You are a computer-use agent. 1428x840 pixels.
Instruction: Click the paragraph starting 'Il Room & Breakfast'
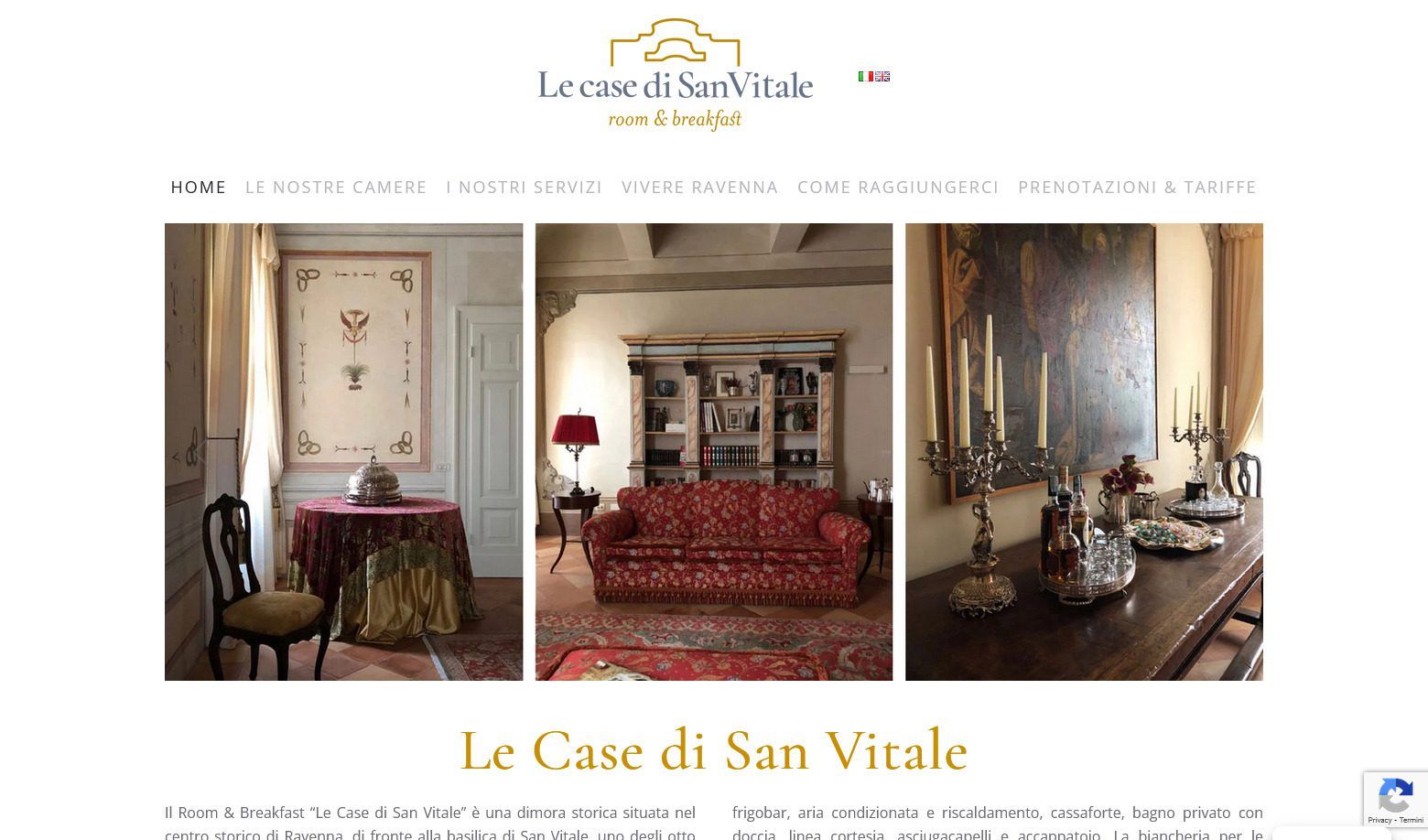tap(430, 823)
